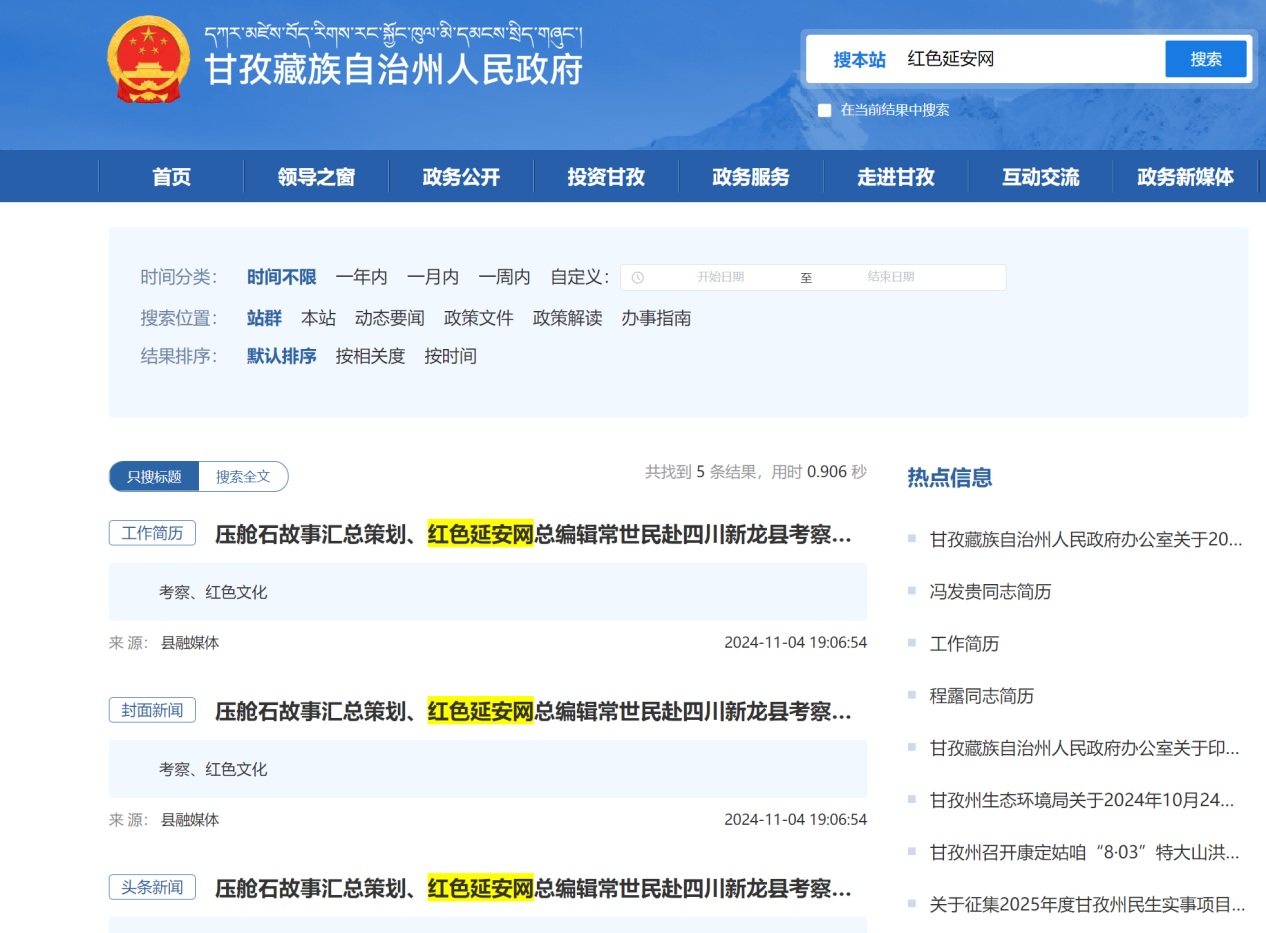Screen dimensions: 1266x933
Task: Select the 搜本站 search scope label
Action: (860, 60)
